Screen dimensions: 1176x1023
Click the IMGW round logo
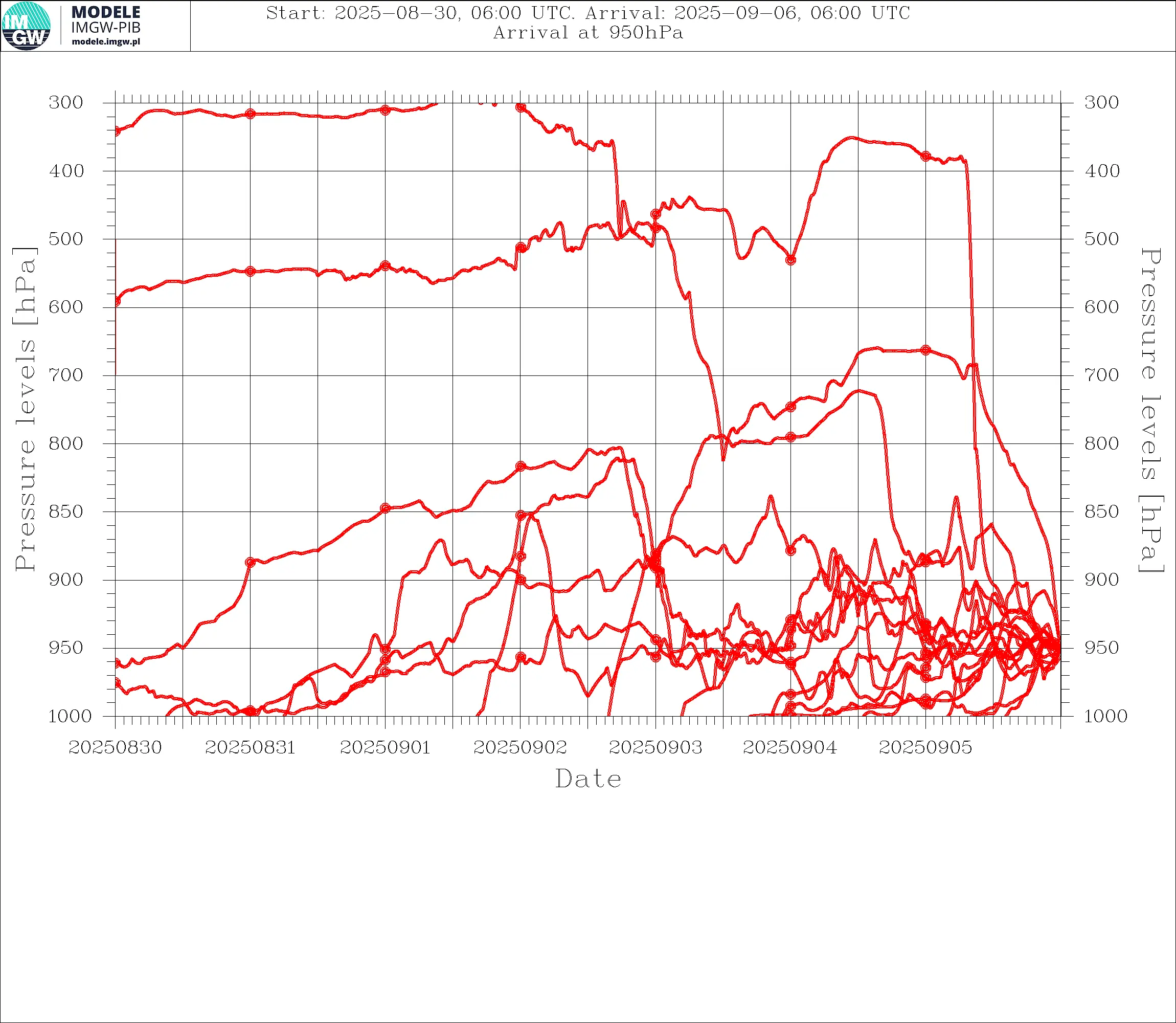click(x=26, y=26)
